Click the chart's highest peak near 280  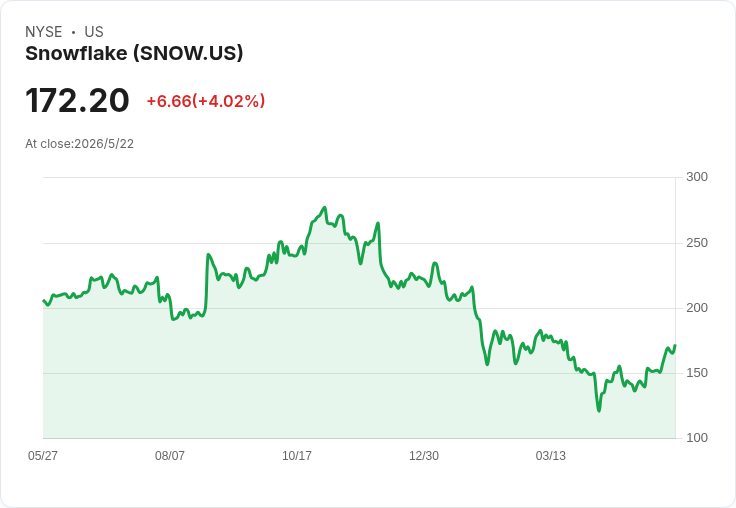click(324, 207)
